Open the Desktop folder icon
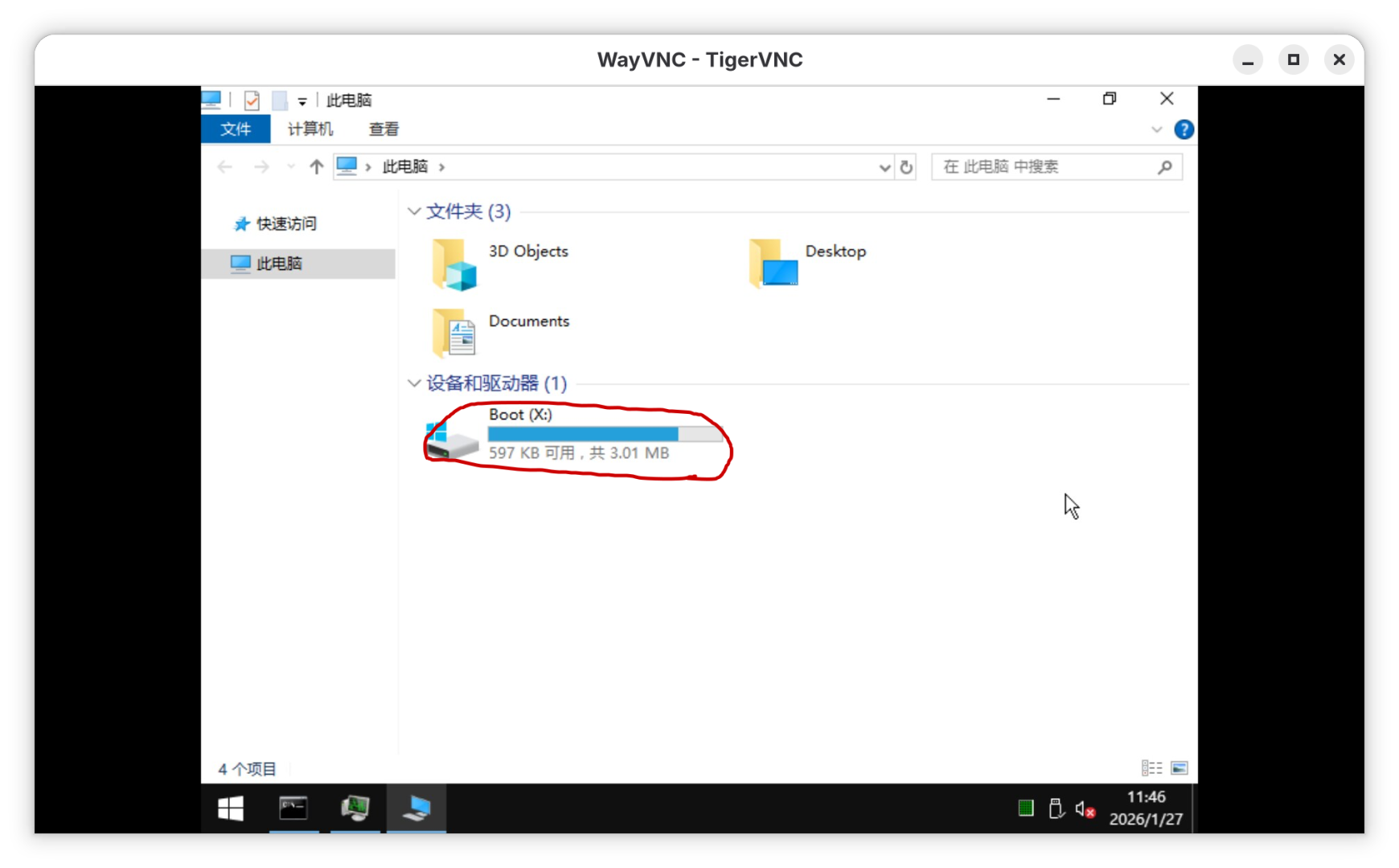 click(773, 264)
